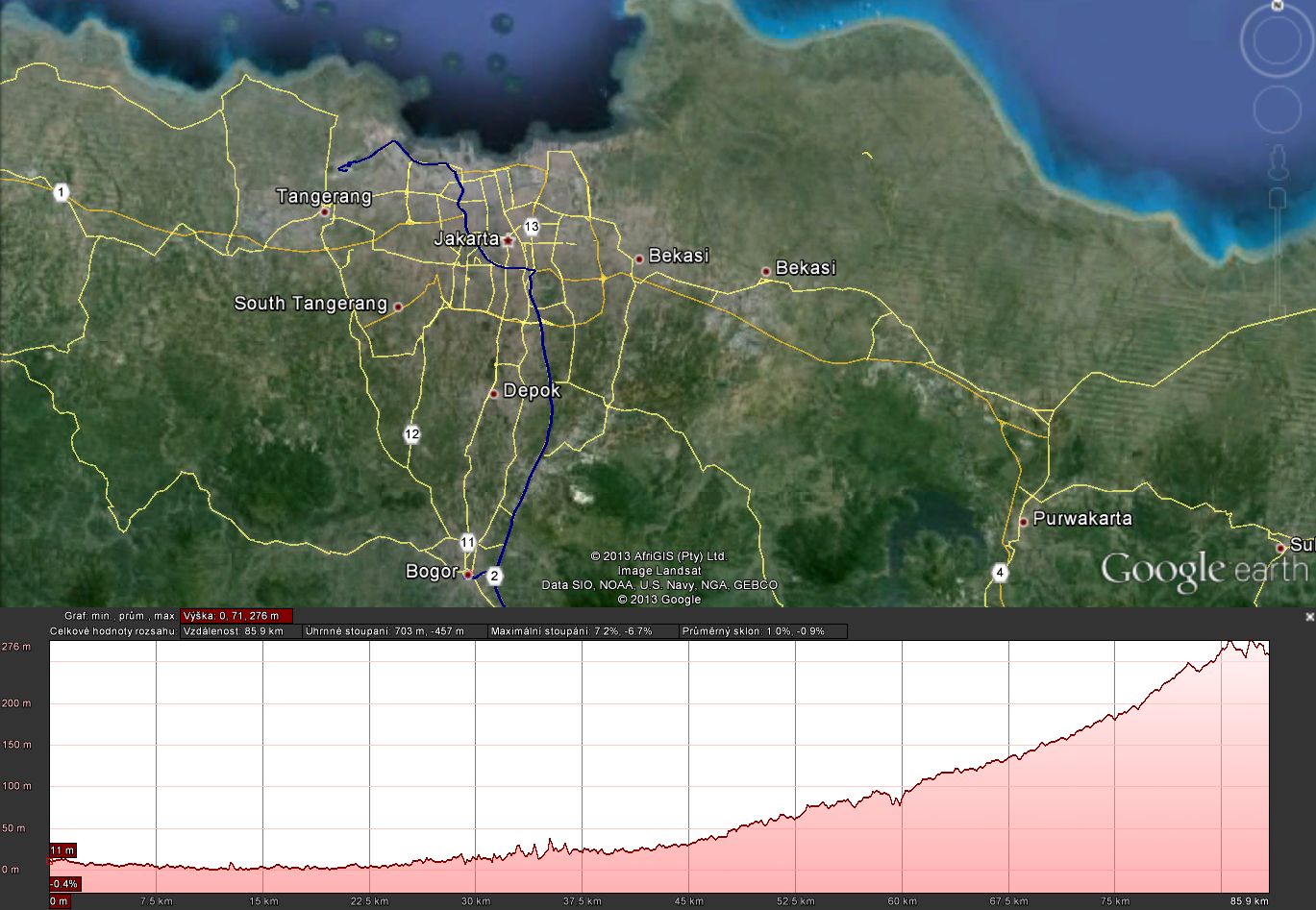Select the Street View pegman icon
The image size is (1316, 910).
tap(1278, 161)
